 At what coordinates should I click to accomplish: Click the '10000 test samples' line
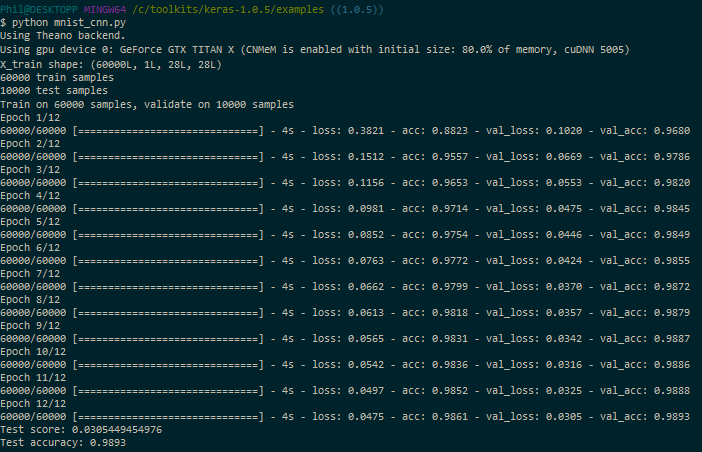click(54, 91)
